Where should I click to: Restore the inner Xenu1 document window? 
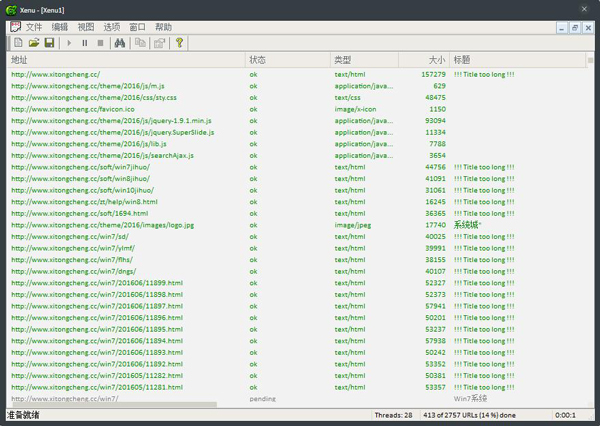click(575, 28)
